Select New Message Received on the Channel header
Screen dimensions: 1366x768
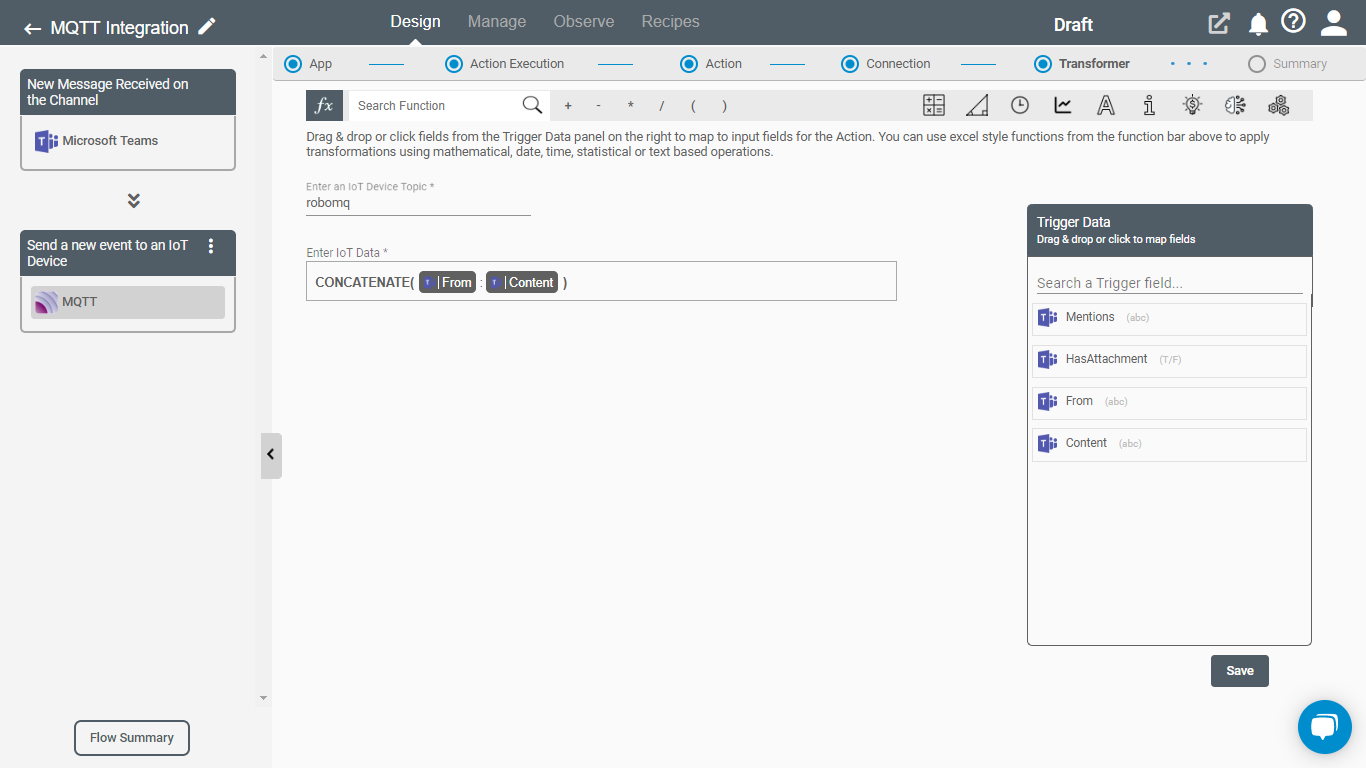pos(128,92)
